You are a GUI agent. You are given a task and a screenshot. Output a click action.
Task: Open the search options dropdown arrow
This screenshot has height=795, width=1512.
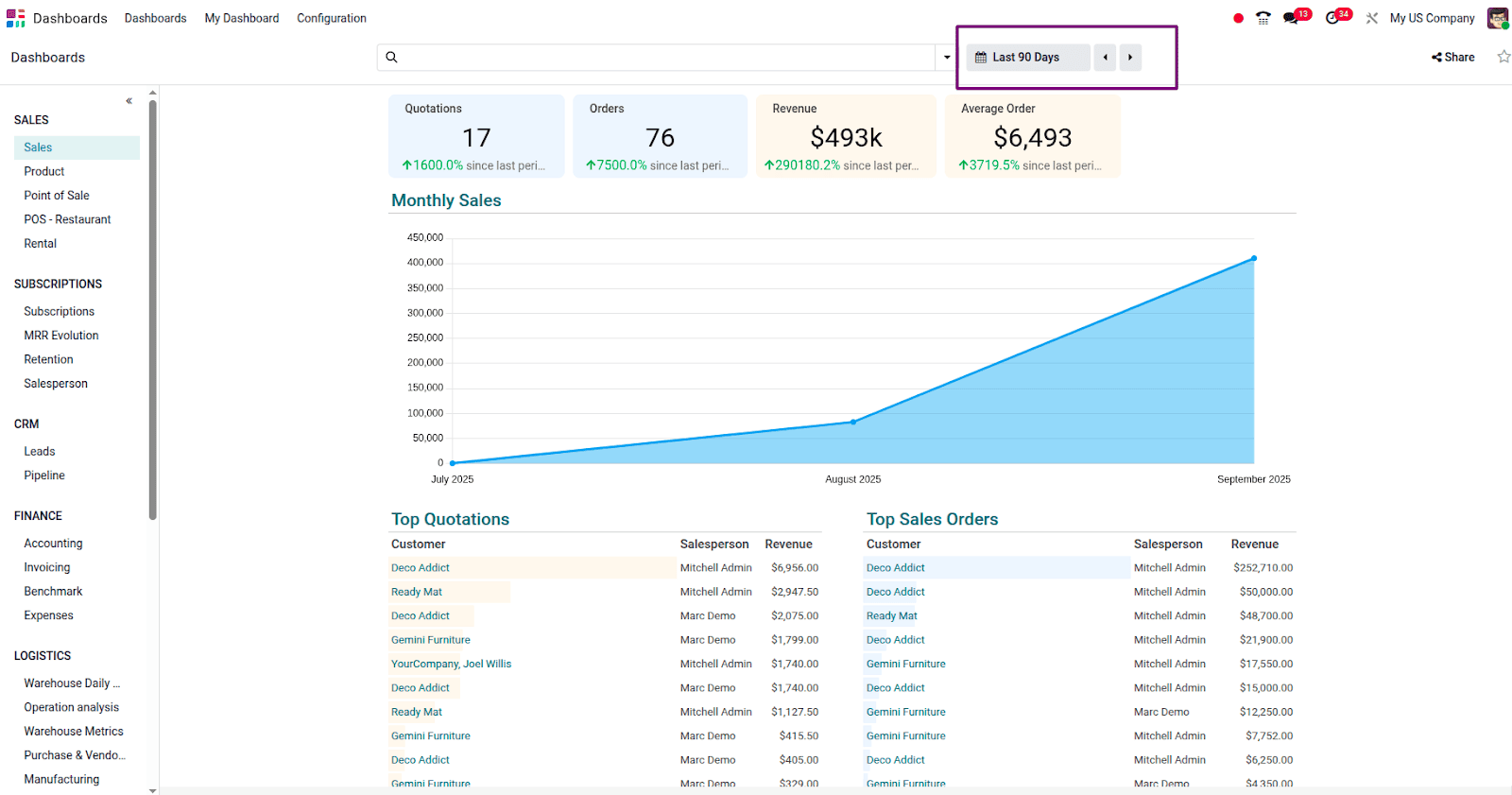[x=947, y=58]
